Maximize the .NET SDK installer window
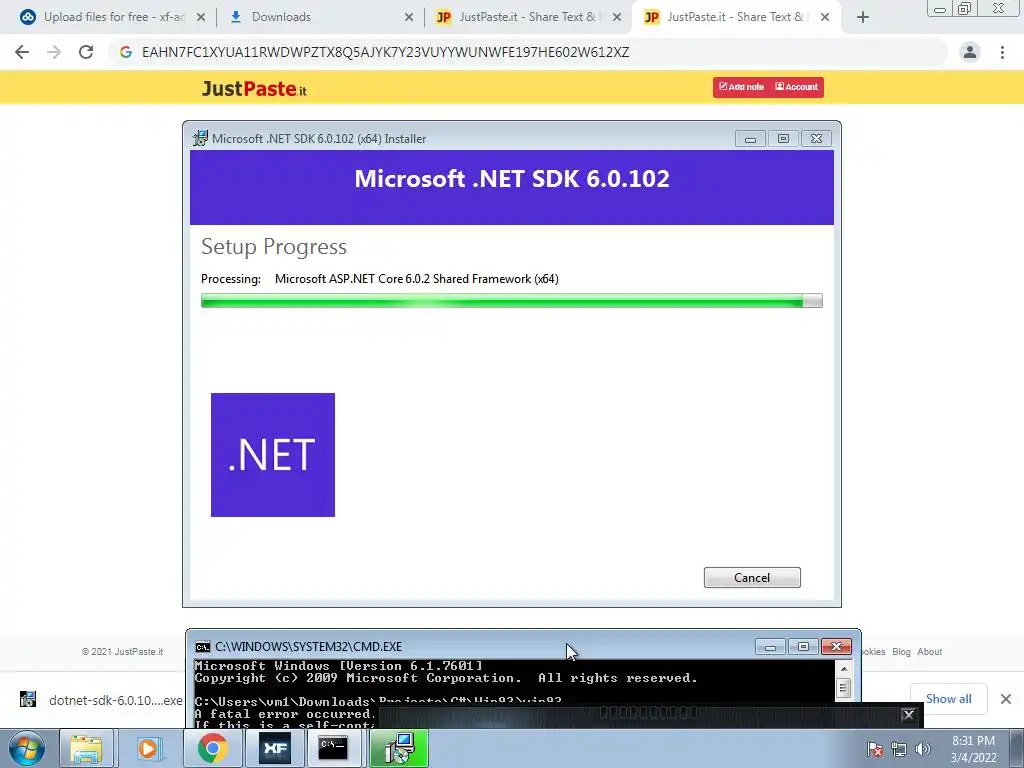The image size is (1024, 768). pos(783,138)
